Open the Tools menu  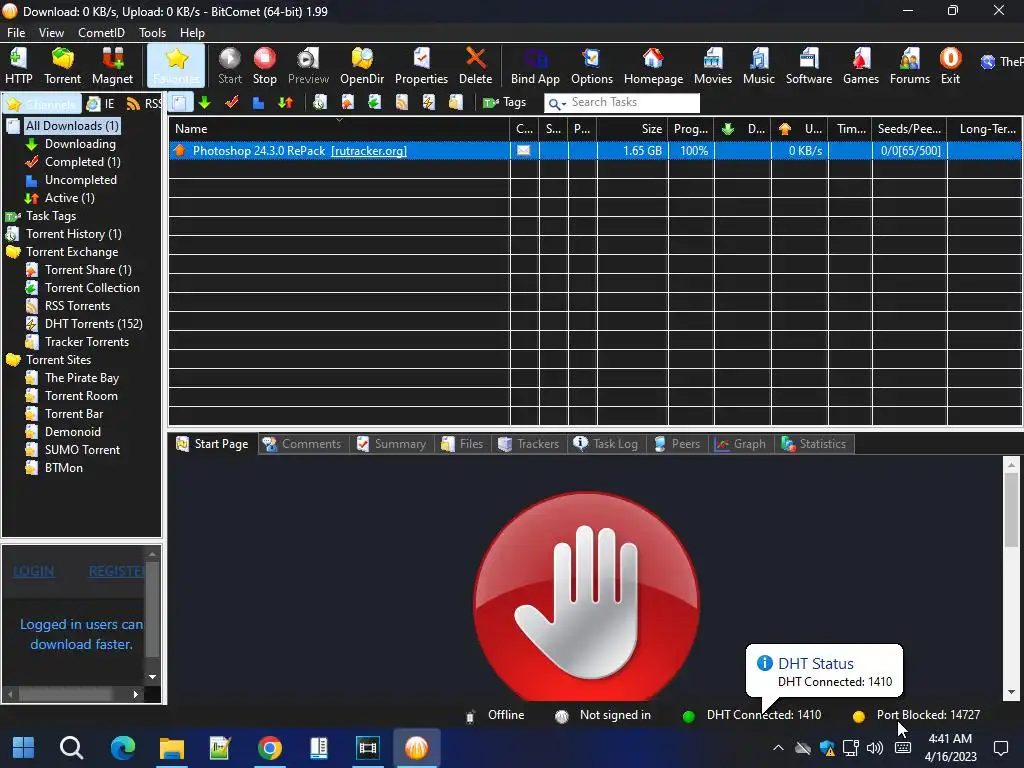pyautogui.click(x=152, y=33)
